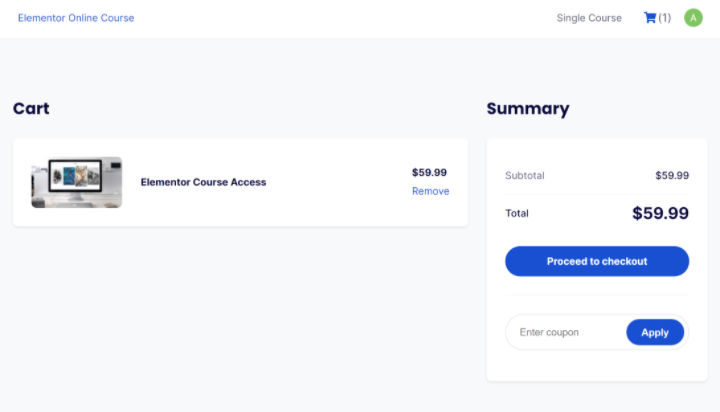Click the subtotal amount $59.99
720x412 pixels.
[x=672, y=176]
